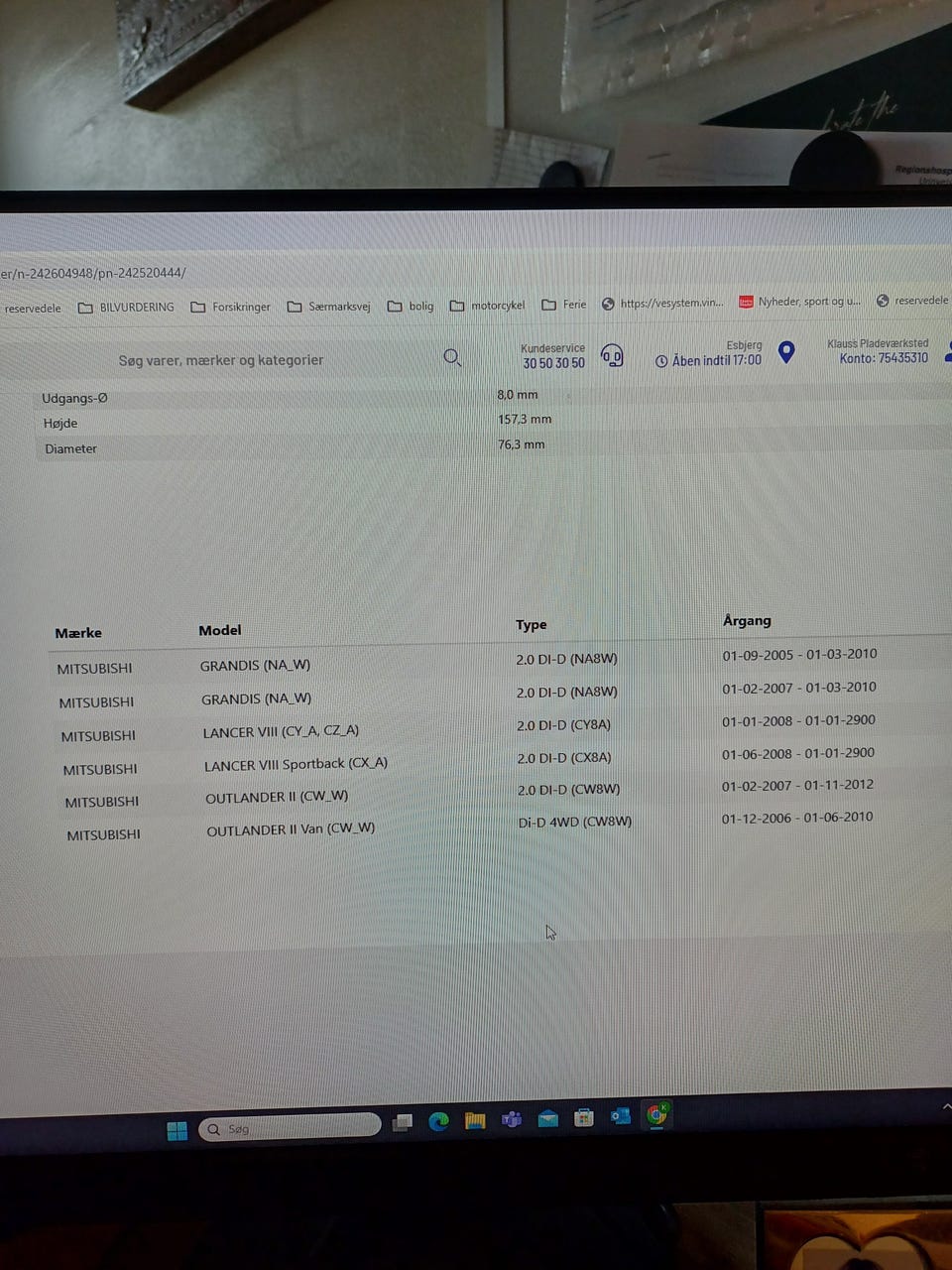Click the Type column header
952x1270 pixels.
(532, 625)
